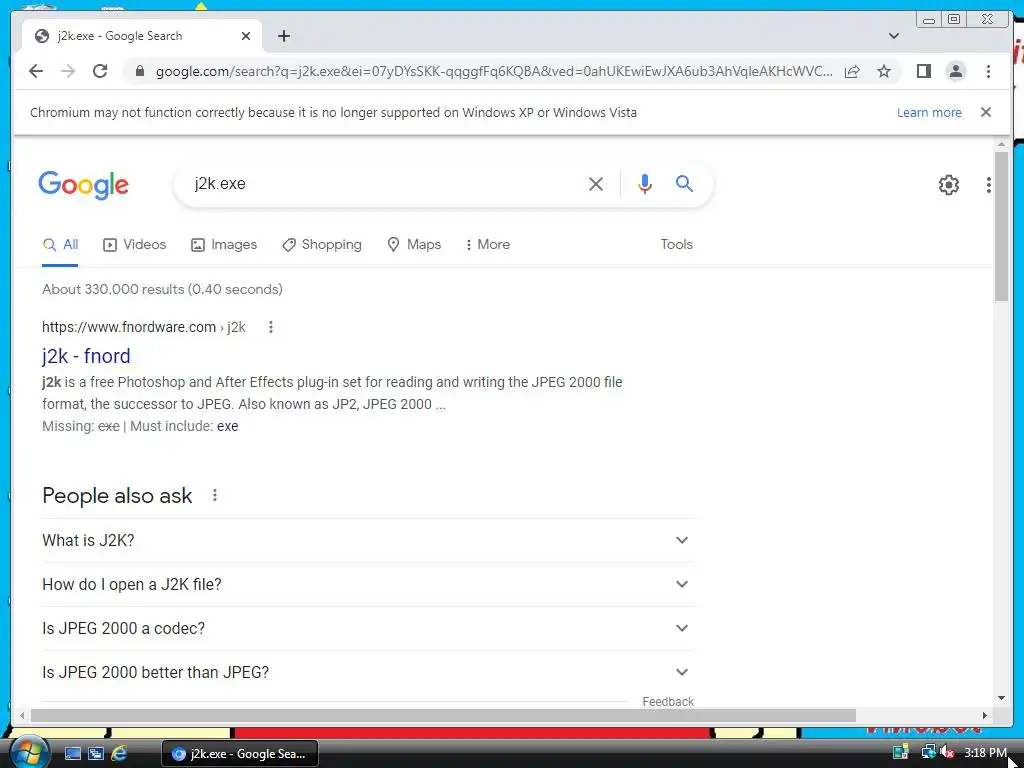The image size is (1024, 768).
Task: Click the Feedback link
Action: point(667,701)
